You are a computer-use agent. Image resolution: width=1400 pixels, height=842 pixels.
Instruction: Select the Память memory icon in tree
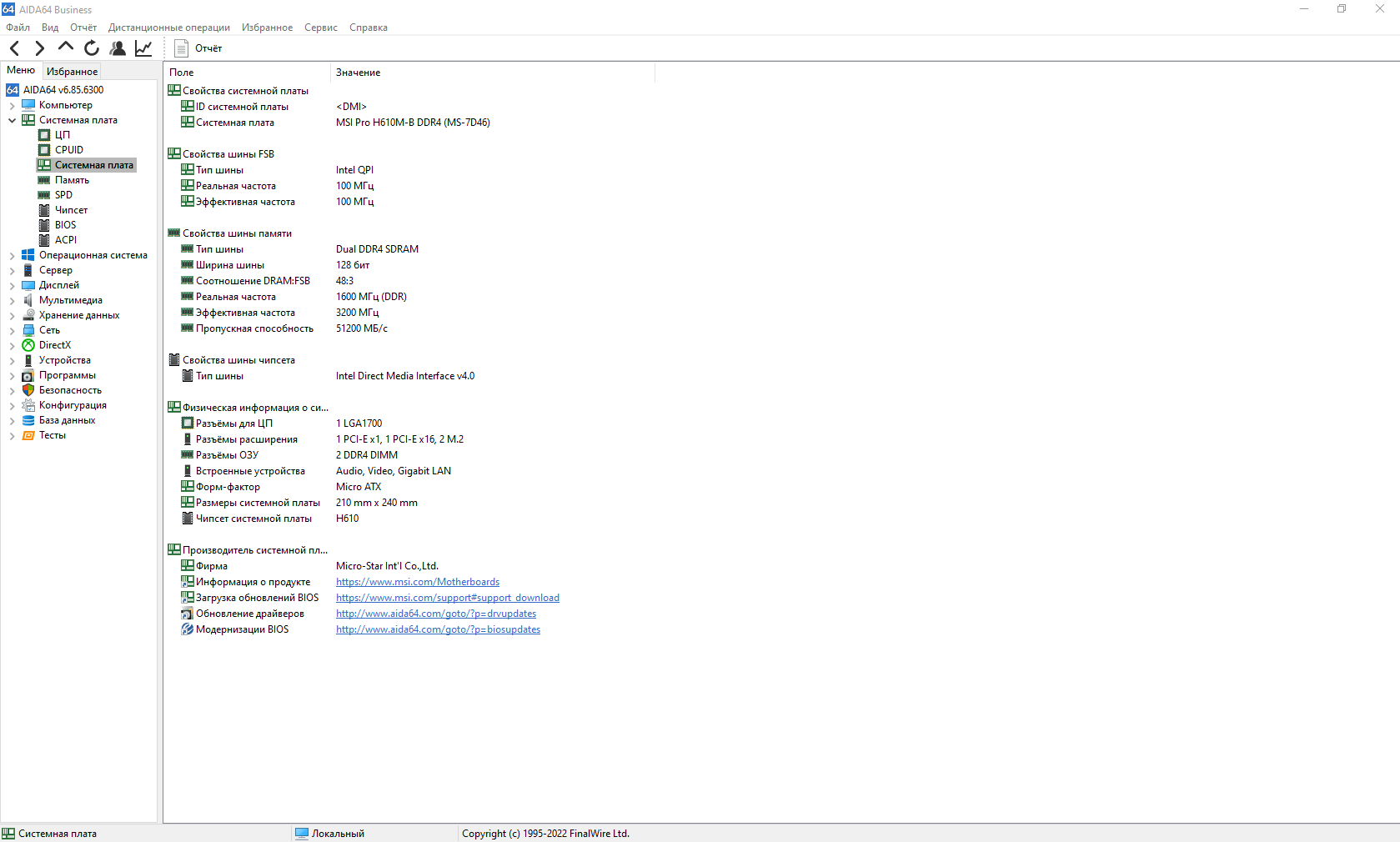coord(44,180)
